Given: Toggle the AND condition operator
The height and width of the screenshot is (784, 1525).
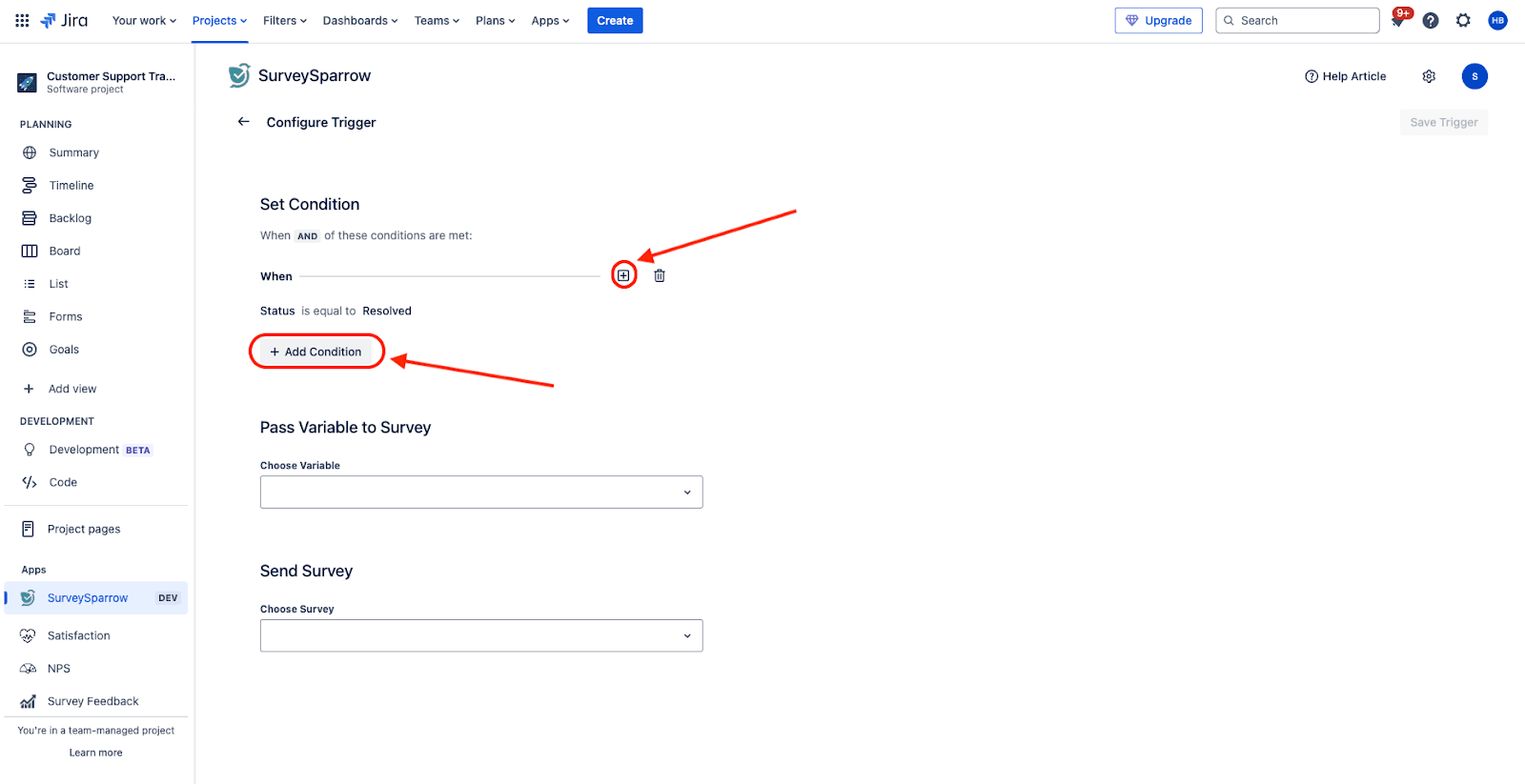Looking at the screenshot, I should pos(307,236).
